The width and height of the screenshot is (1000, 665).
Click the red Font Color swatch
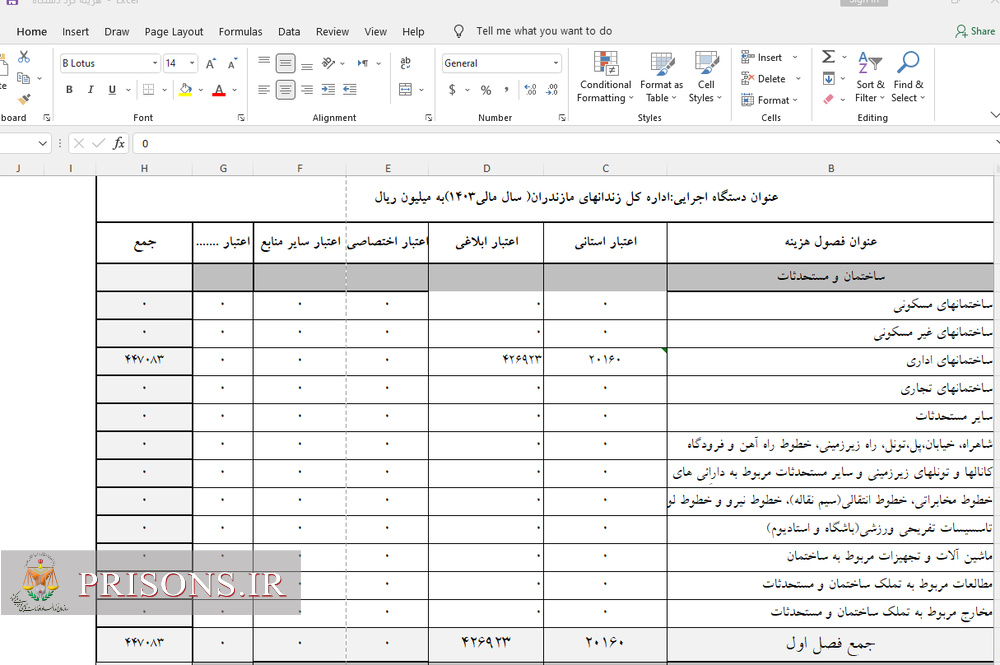tap(219, 90)
